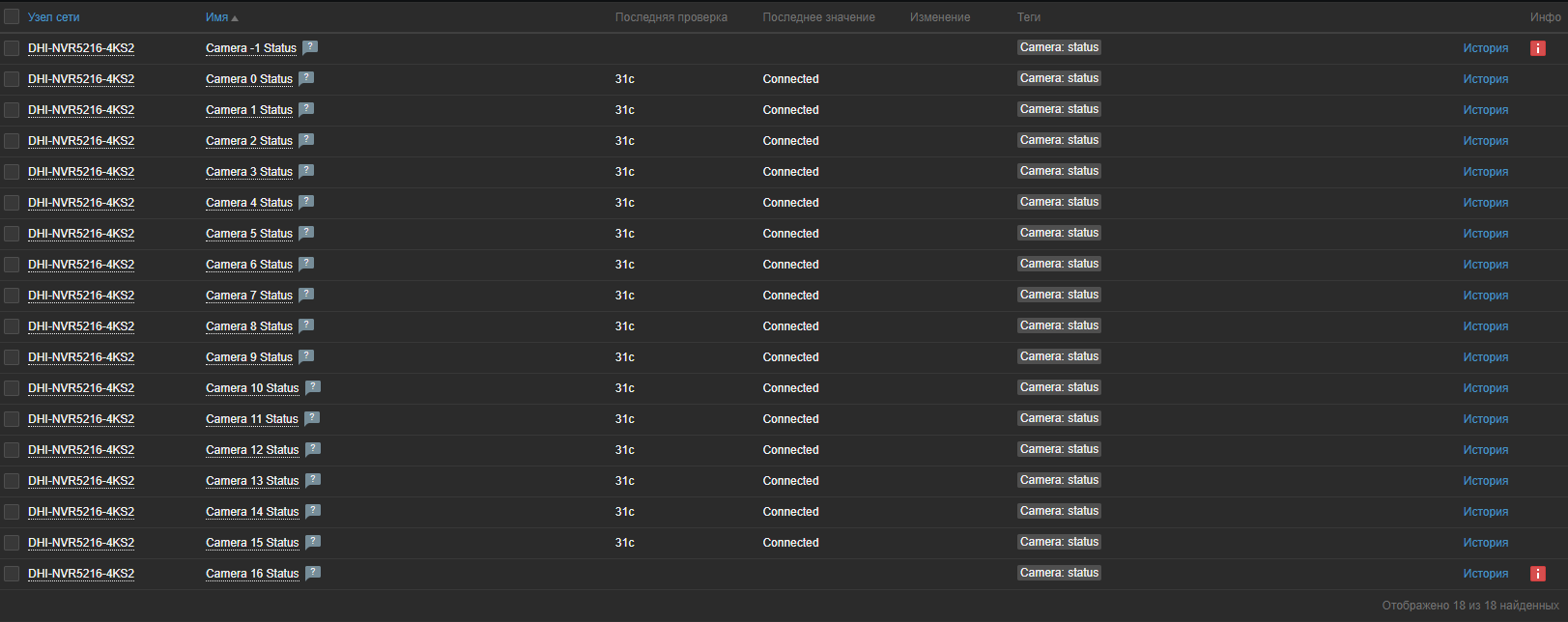The image size is (1568, 622).
Task: Open the История link for Camera 9 Status
Action: tap(1485, 357)
